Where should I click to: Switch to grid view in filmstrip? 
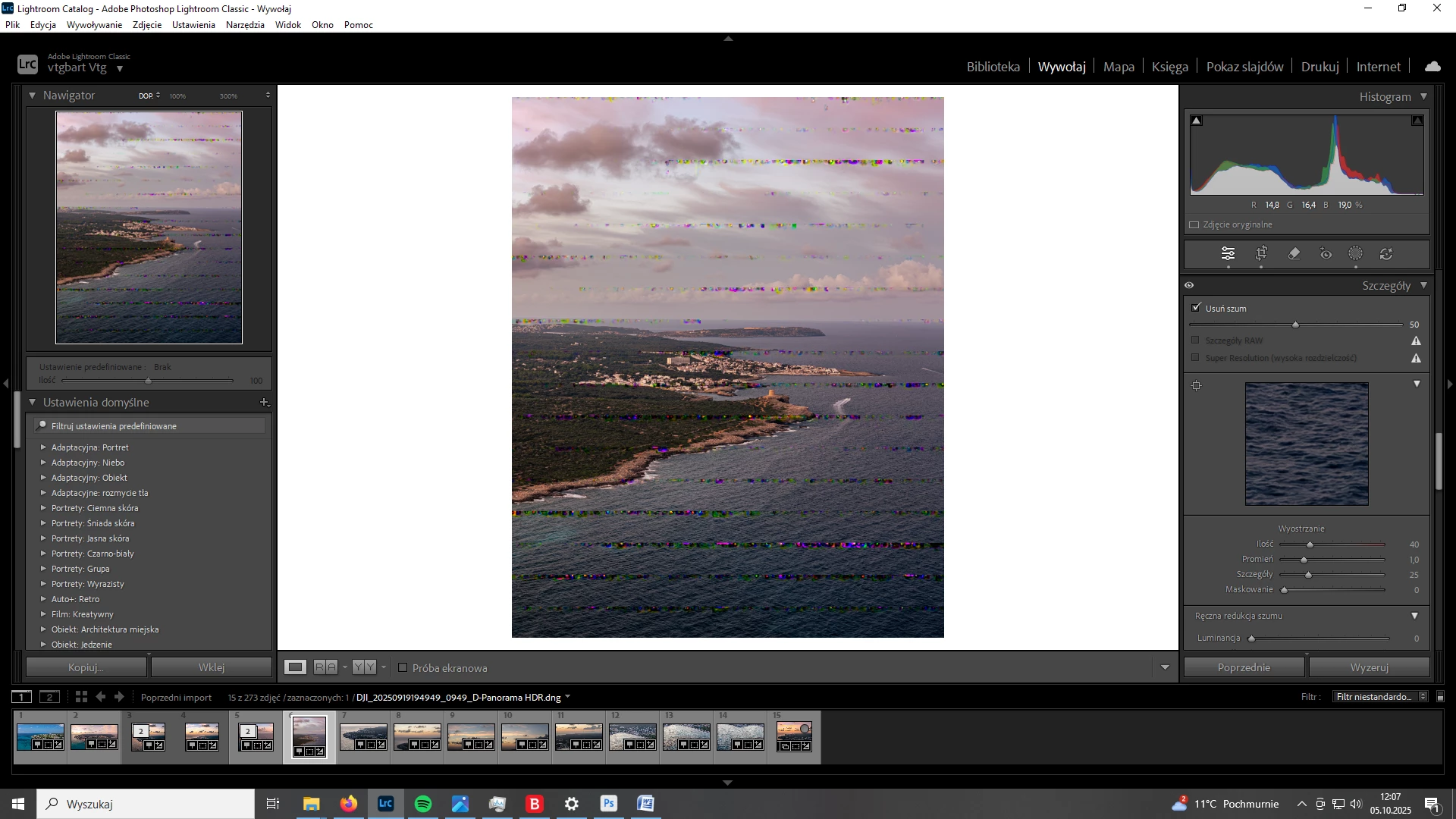tap(81, 697)
